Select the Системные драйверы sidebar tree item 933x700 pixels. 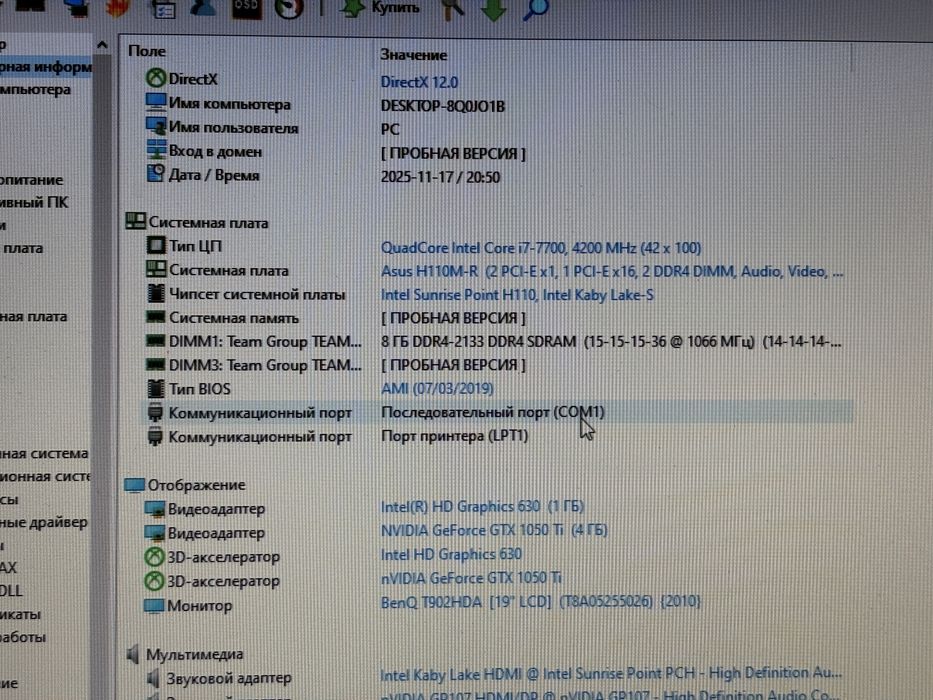pos(43,522)
